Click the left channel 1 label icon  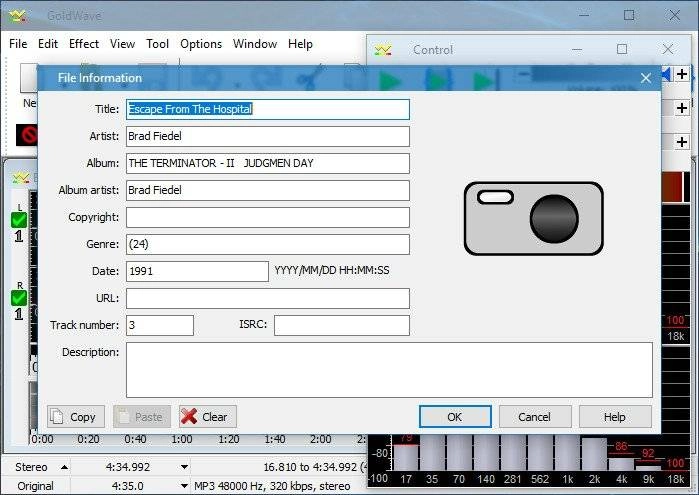(18, 236)
